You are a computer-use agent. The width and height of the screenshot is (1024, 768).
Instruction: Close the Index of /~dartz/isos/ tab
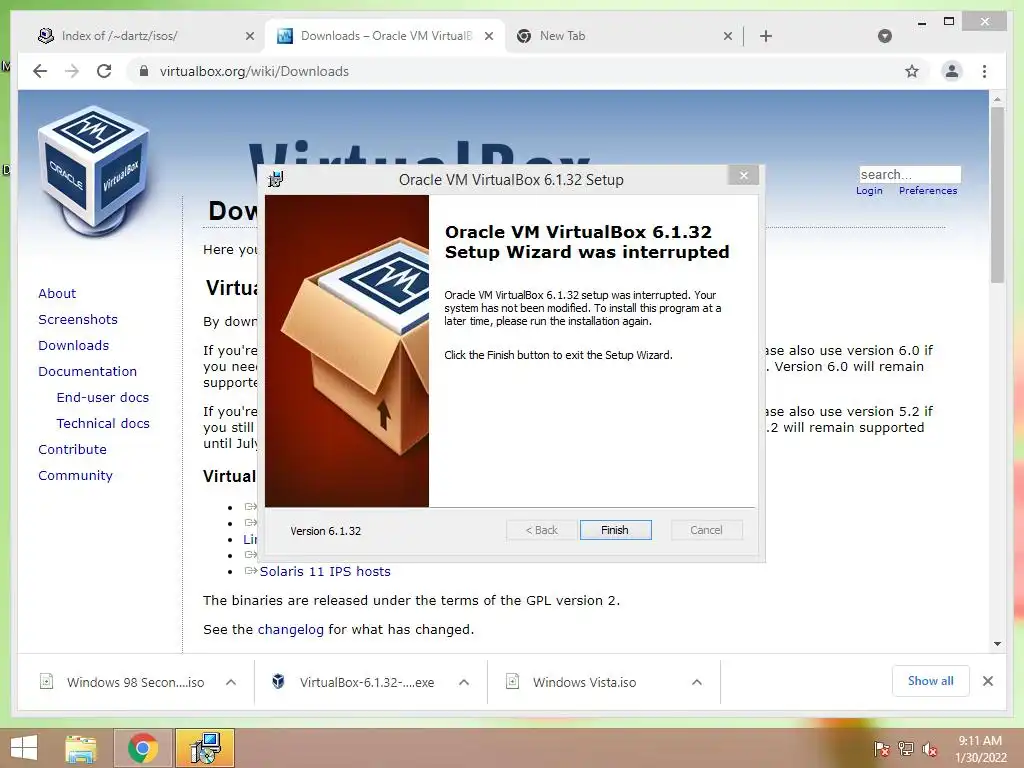point(249,36)
